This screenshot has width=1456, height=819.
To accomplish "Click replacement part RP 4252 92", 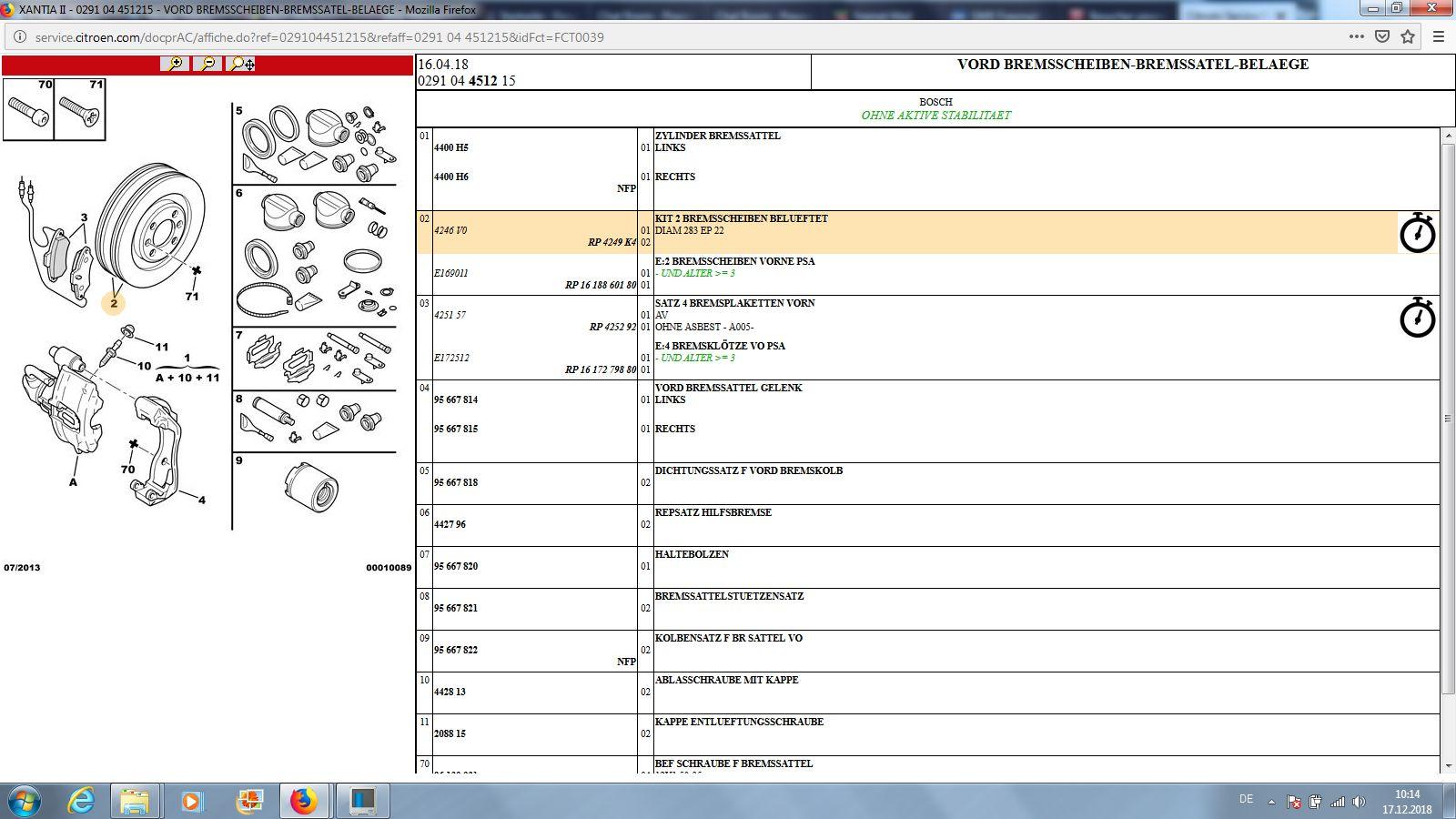I will tap(613, 327).
